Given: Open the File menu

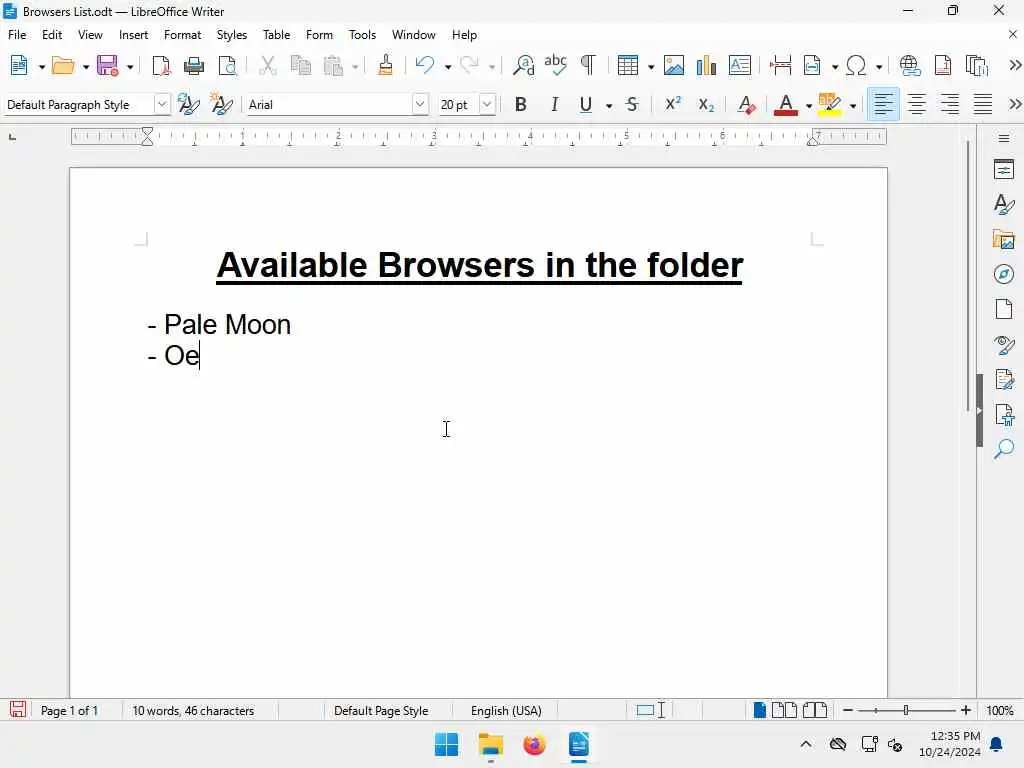Looking at the screenshot, I should [x=17, y=35].
